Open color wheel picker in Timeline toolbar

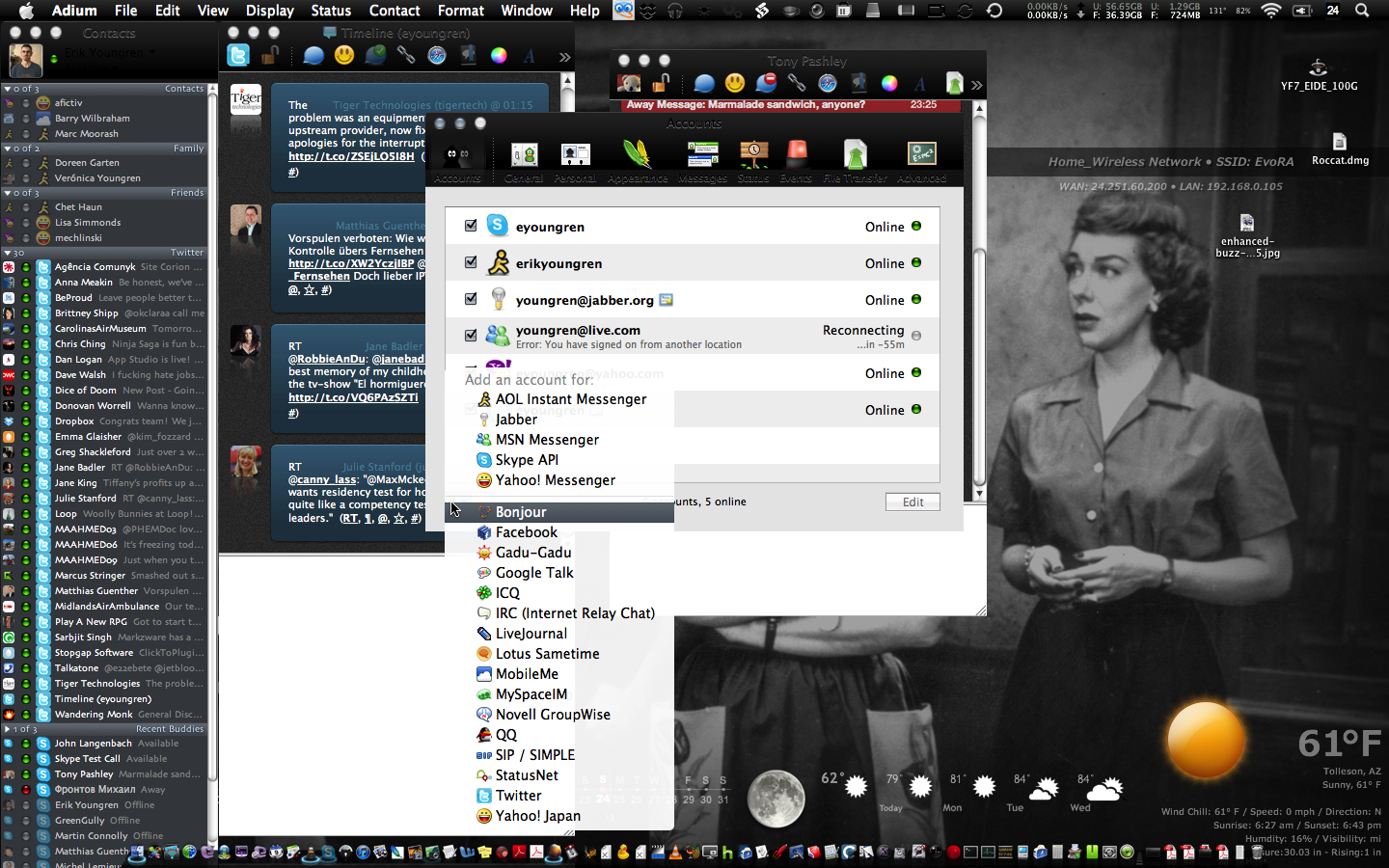click(x=499, y=55)
